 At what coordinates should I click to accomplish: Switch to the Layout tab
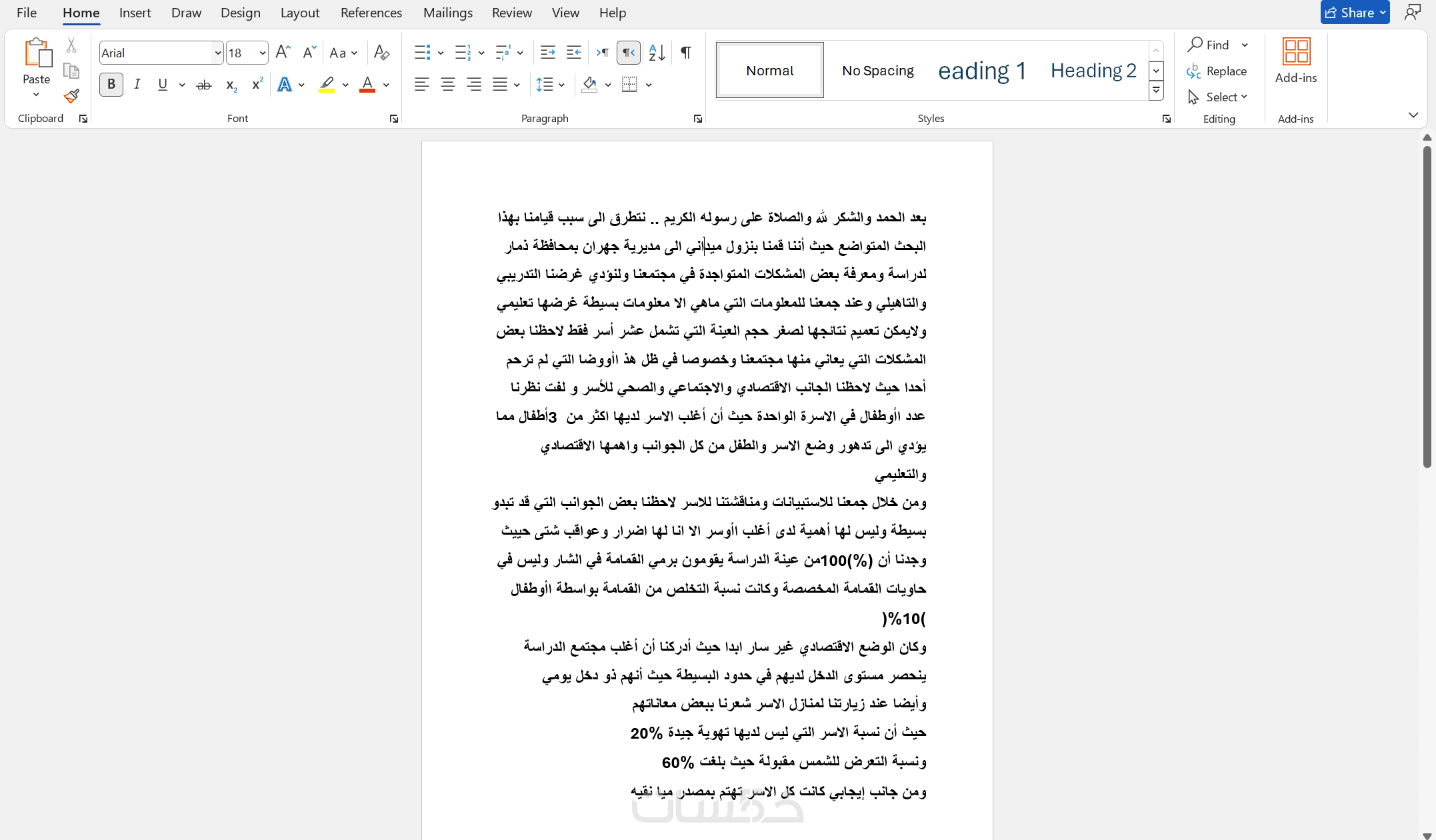click(x=299, y=13)
